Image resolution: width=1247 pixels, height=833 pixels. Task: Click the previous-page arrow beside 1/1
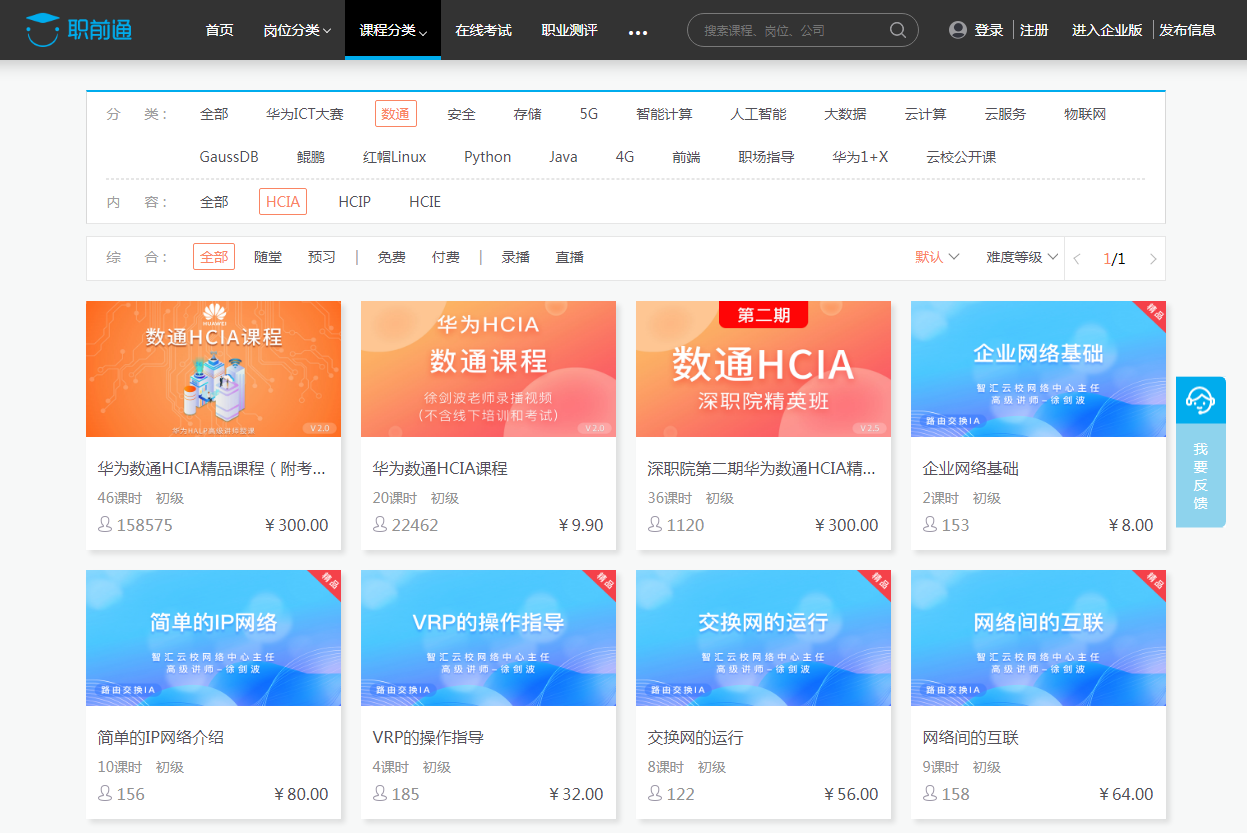coord(1076,258)
